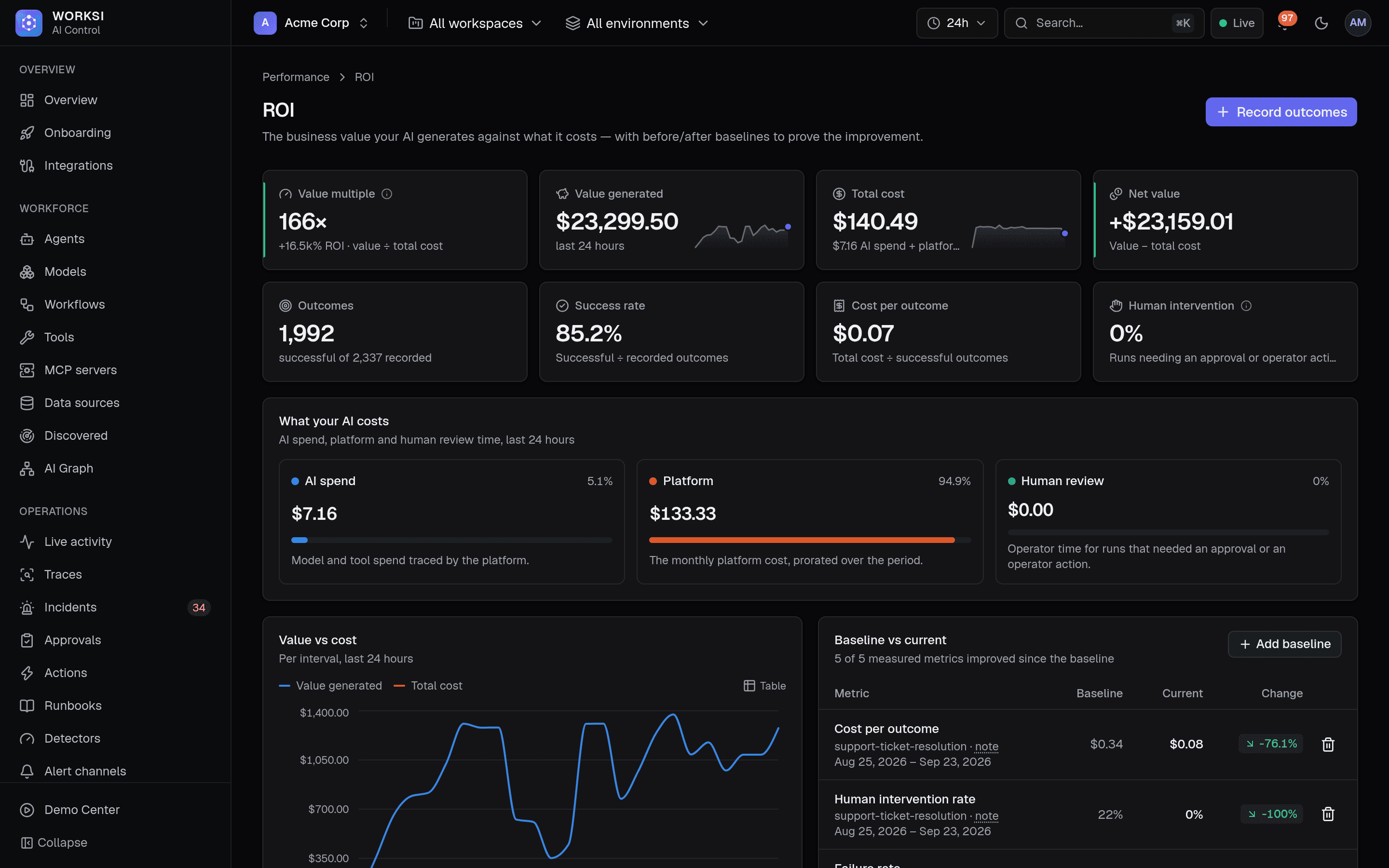The width and height of the screenshot is (1389, 868).
Task: Open Runbooks in the sidebar
Action: point(115,705)
